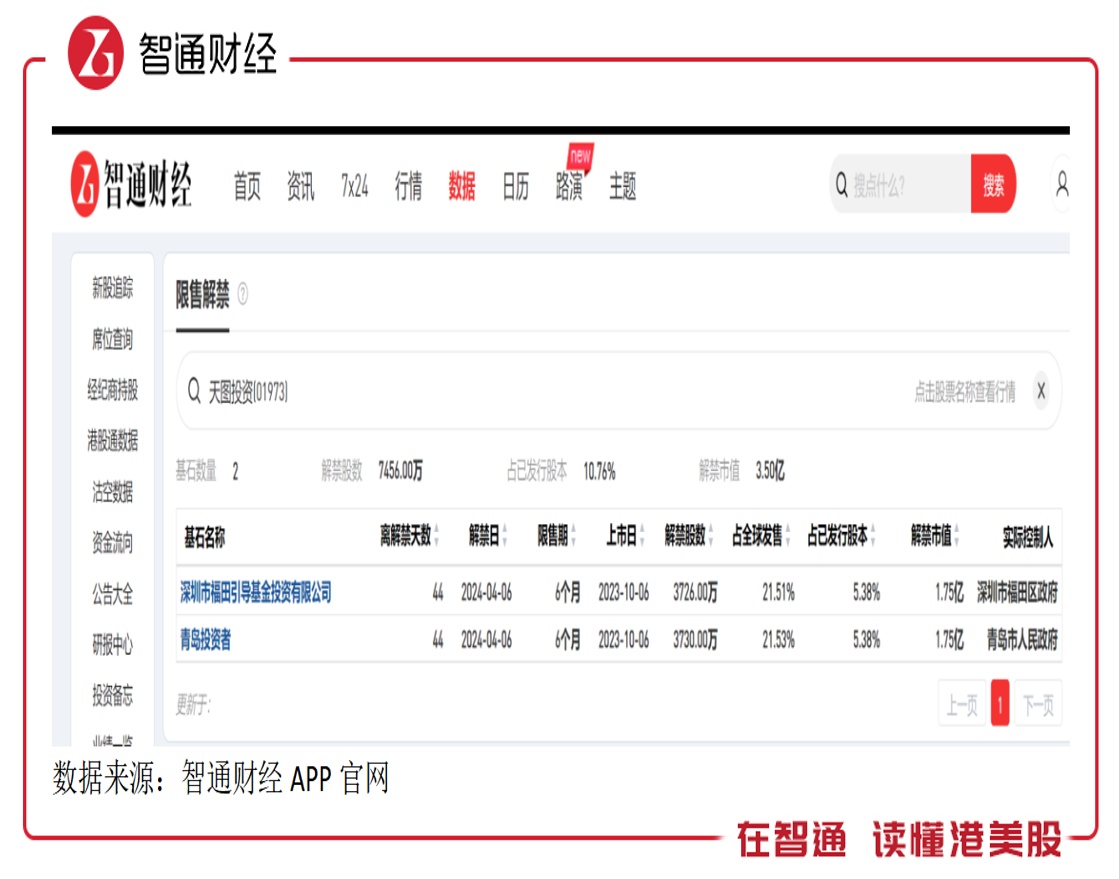The width and height of the screenshot is (1119, 879).
Task: Open 投资备忘 in the sidebar
Action: [x=113, y=695]
